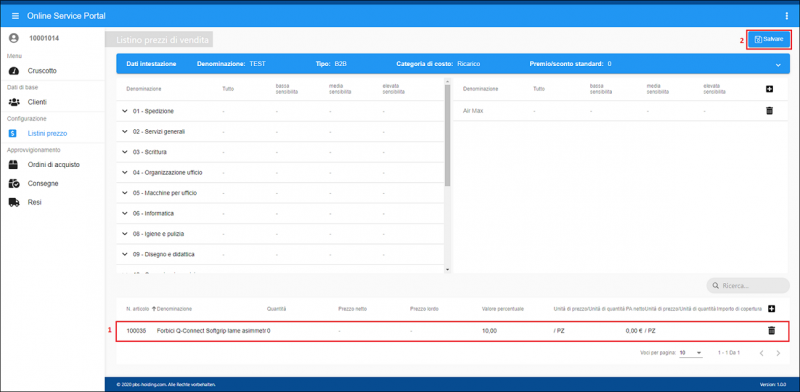The width and height of the screenshot is (800, 392).
Task: Click the 10,00 percentage value cell
Action: click(489, 331)
